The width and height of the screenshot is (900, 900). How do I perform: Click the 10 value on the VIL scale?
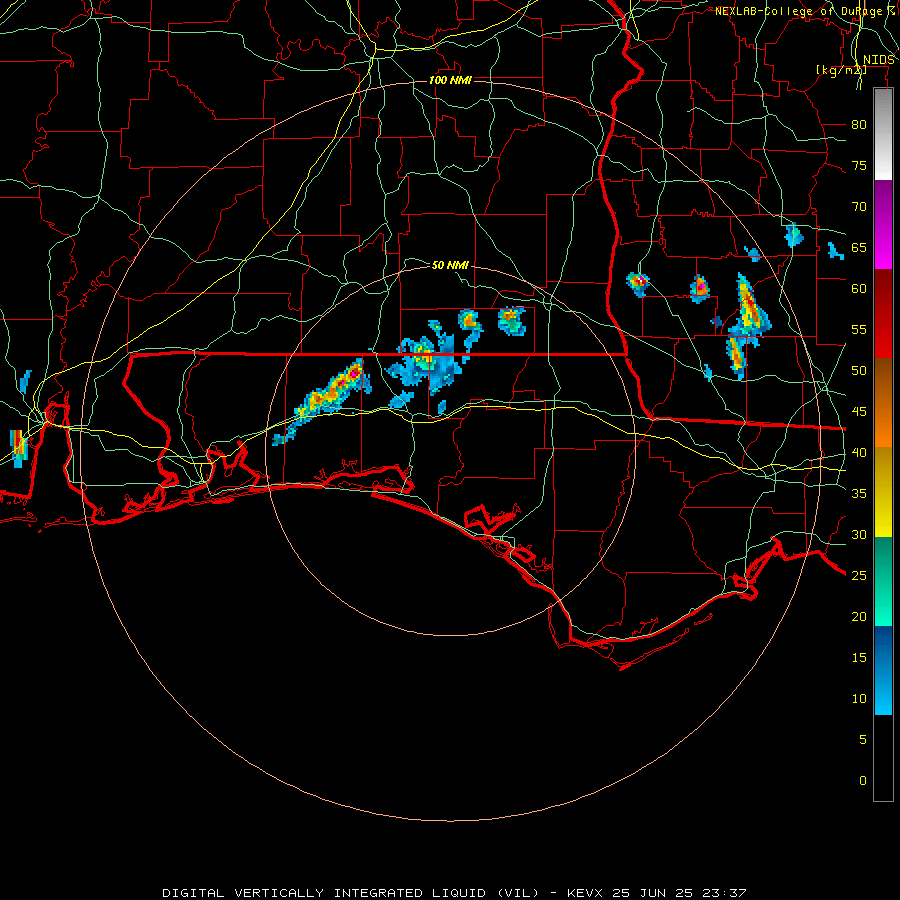tap(859, 699)
